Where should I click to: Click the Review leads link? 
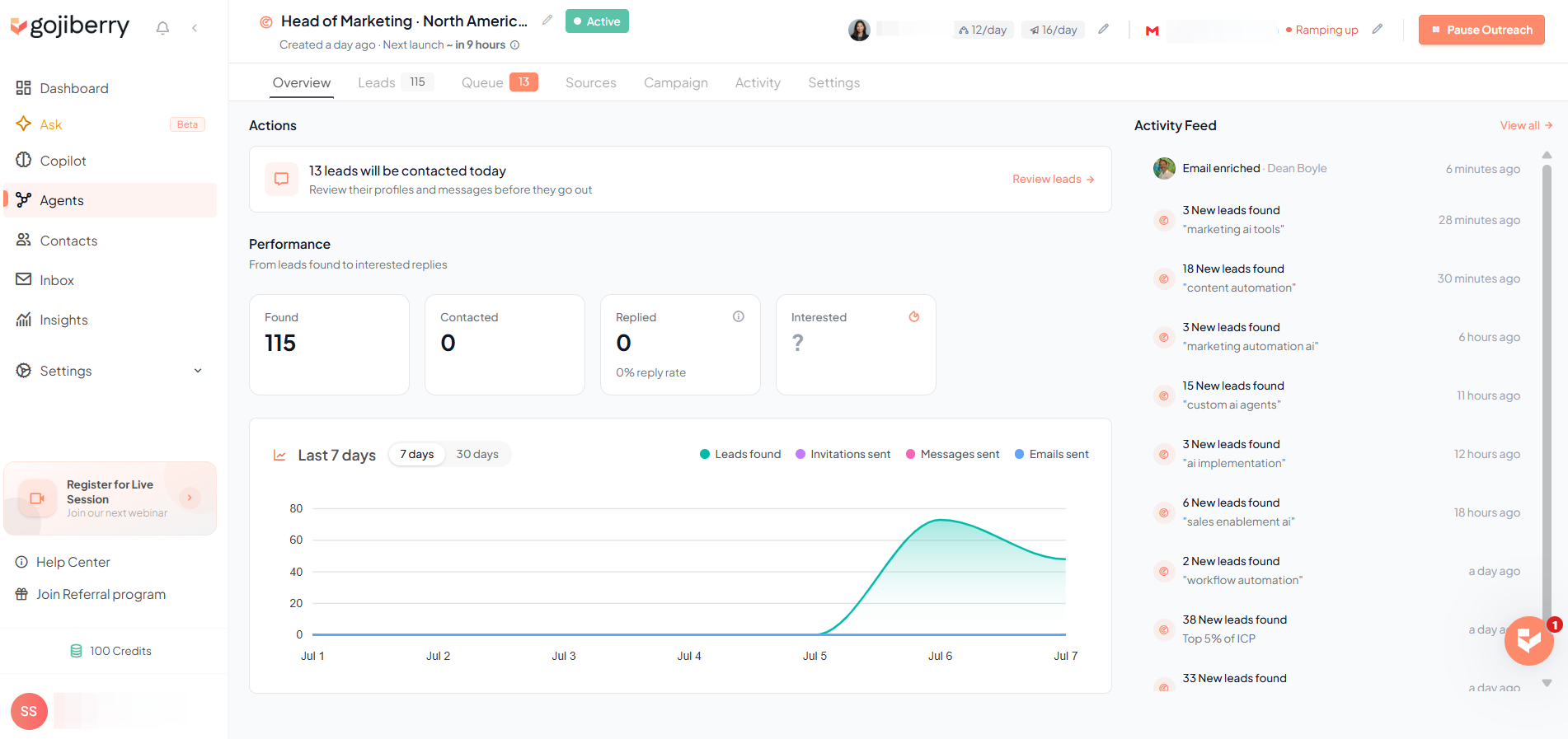(1054, 179)
